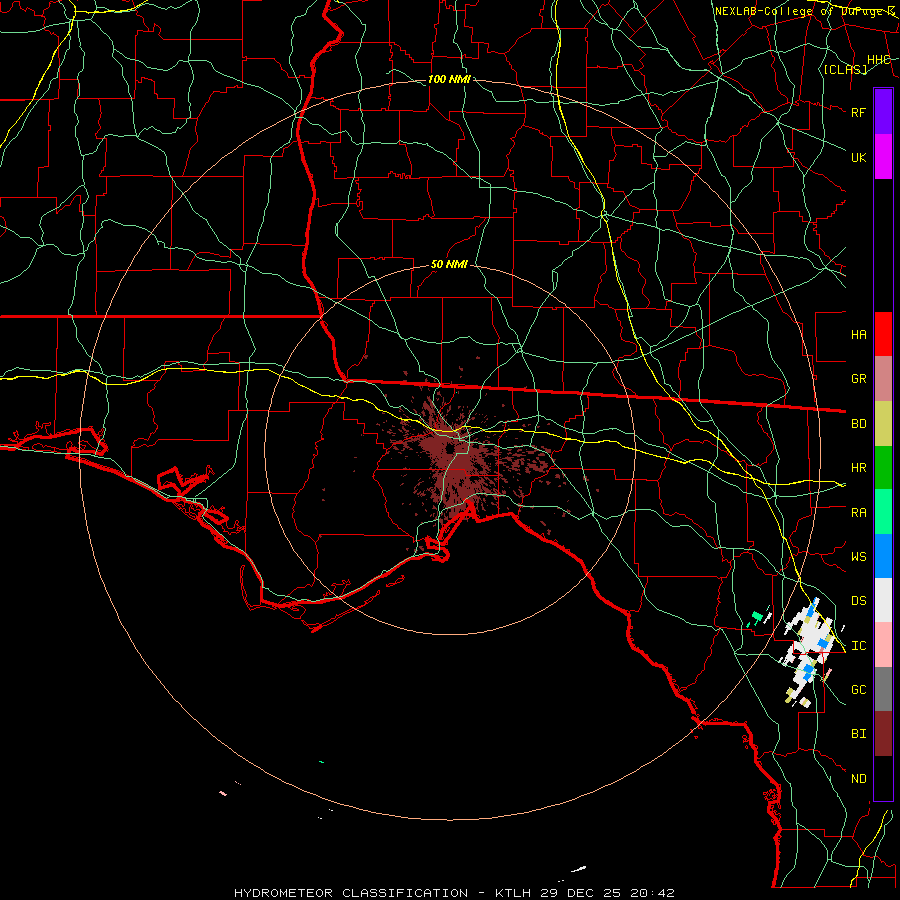Click the brown biological echo cluster near radar center
The image size is (900, 900).
tap(459, 459)
